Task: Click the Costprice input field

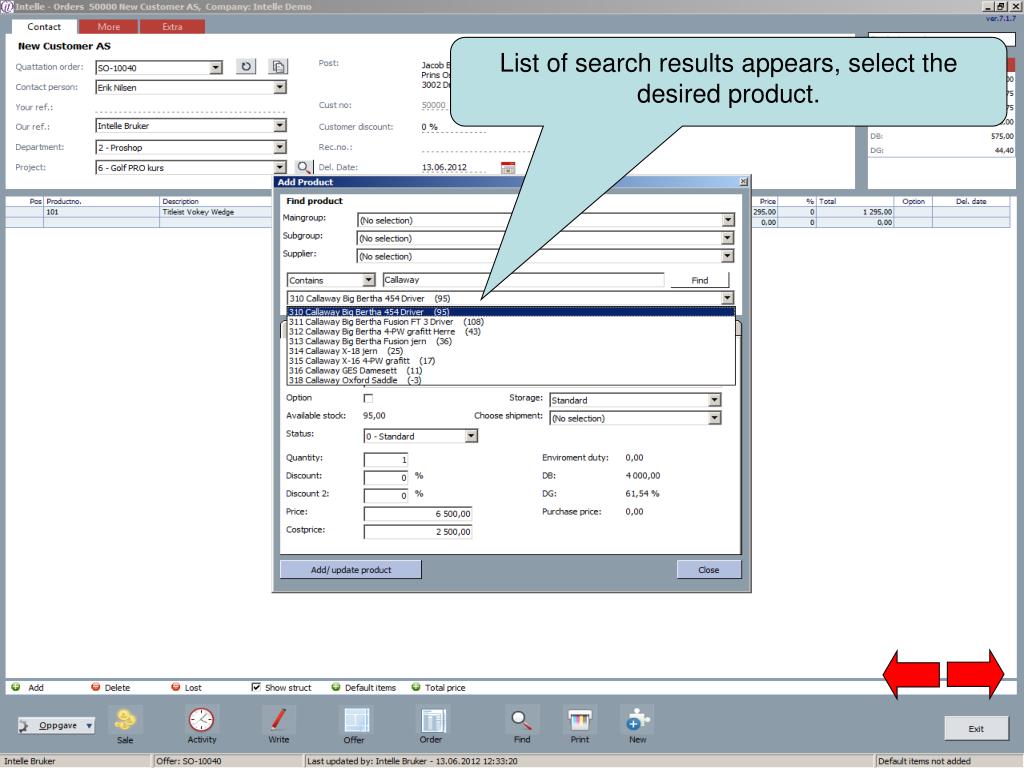Action: pyautogui.click(x=418, y=532)
